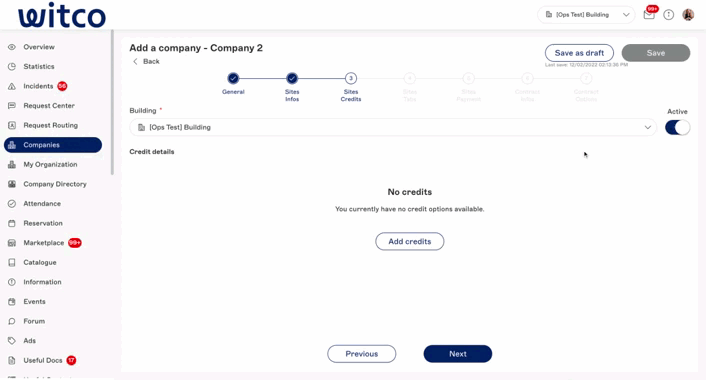706x380 pixels.
Task: Click the Information circle icon in sidebar
Action: (12, 282)
